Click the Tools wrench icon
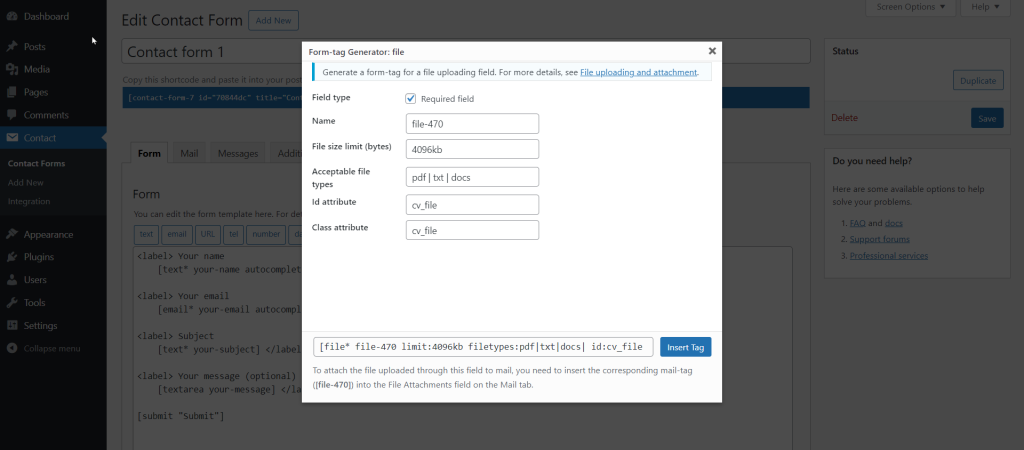The image size is (1024, 450). pos(12,303)
